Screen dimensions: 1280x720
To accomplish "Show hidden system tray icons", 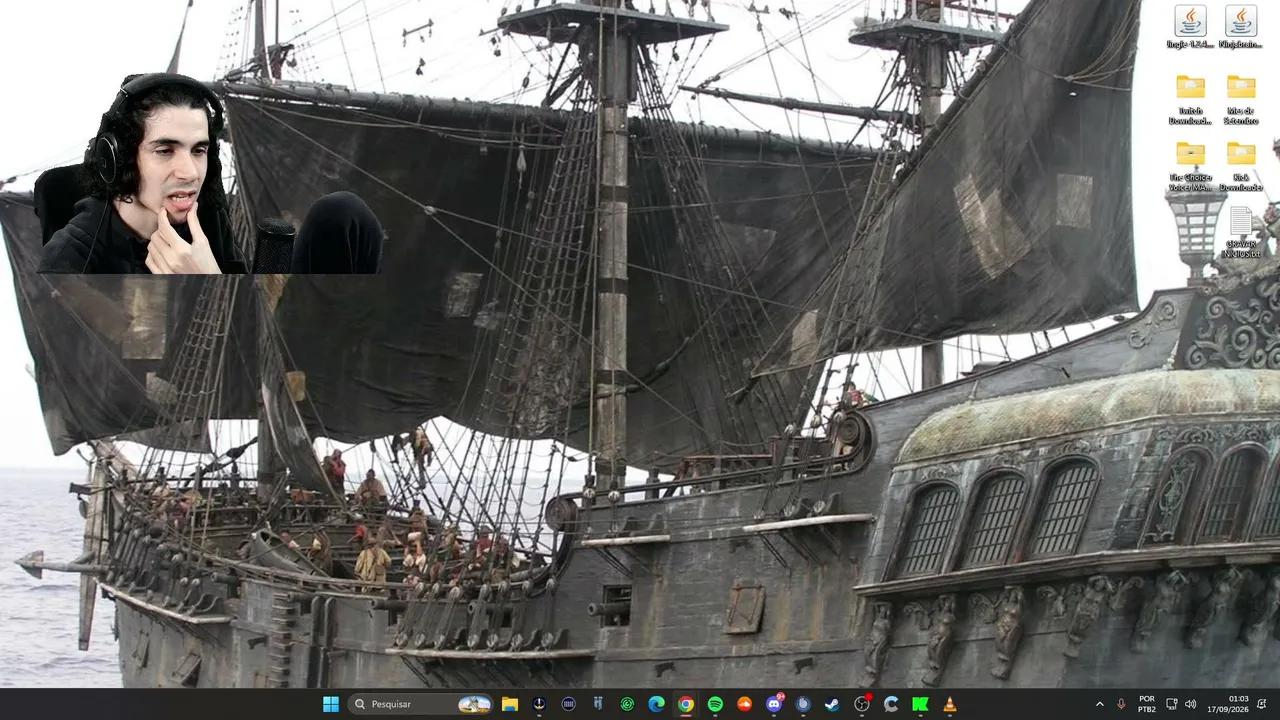I will pyautogui.click(x=1100, y=704).
